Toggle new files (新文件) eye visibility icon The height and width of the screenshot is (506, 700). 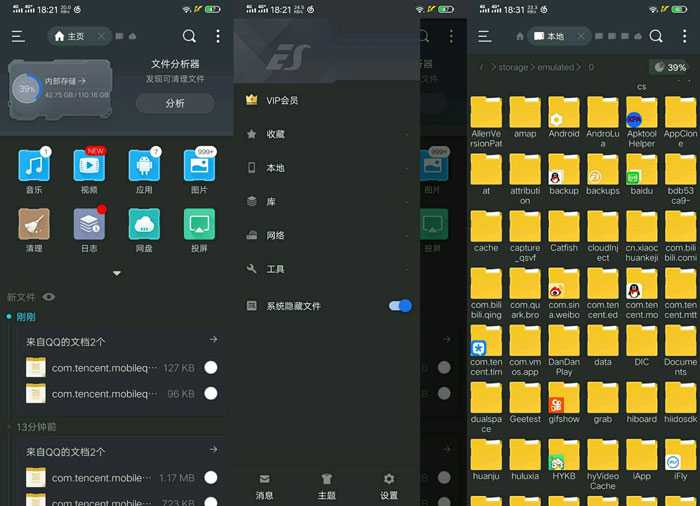[49, 297]
